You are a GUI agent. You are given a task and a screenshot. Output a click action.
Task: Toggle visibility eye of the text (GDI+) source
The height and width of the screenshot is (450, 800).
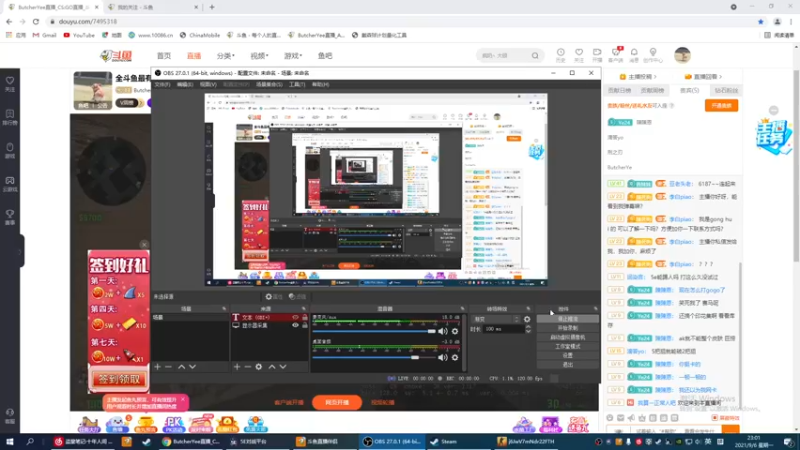(295, 317)
